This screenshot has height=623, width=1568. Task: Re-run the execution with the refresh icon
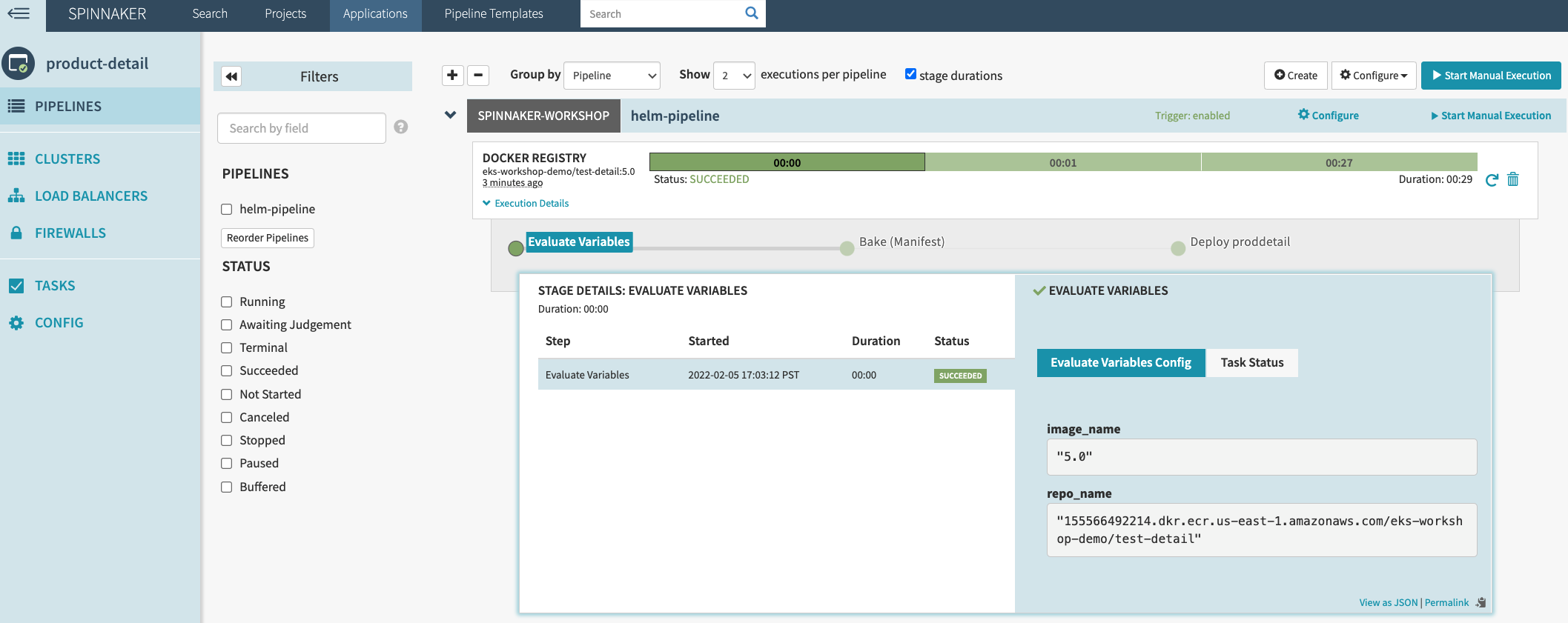pos(1492,180)
